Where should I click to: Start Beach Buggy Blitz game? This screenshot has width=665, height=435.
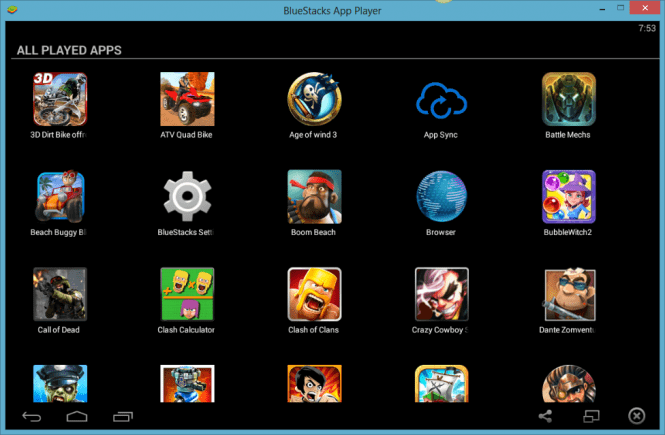point(60,197)
